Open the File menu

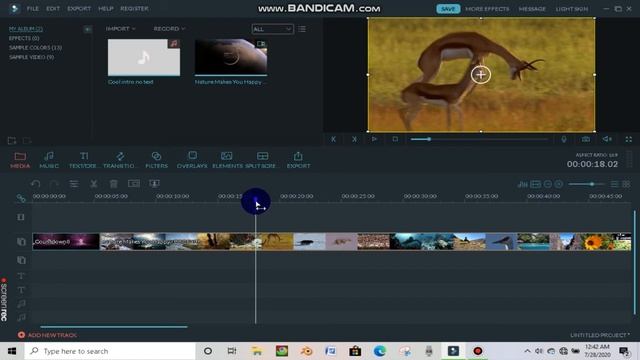point(33,9)
